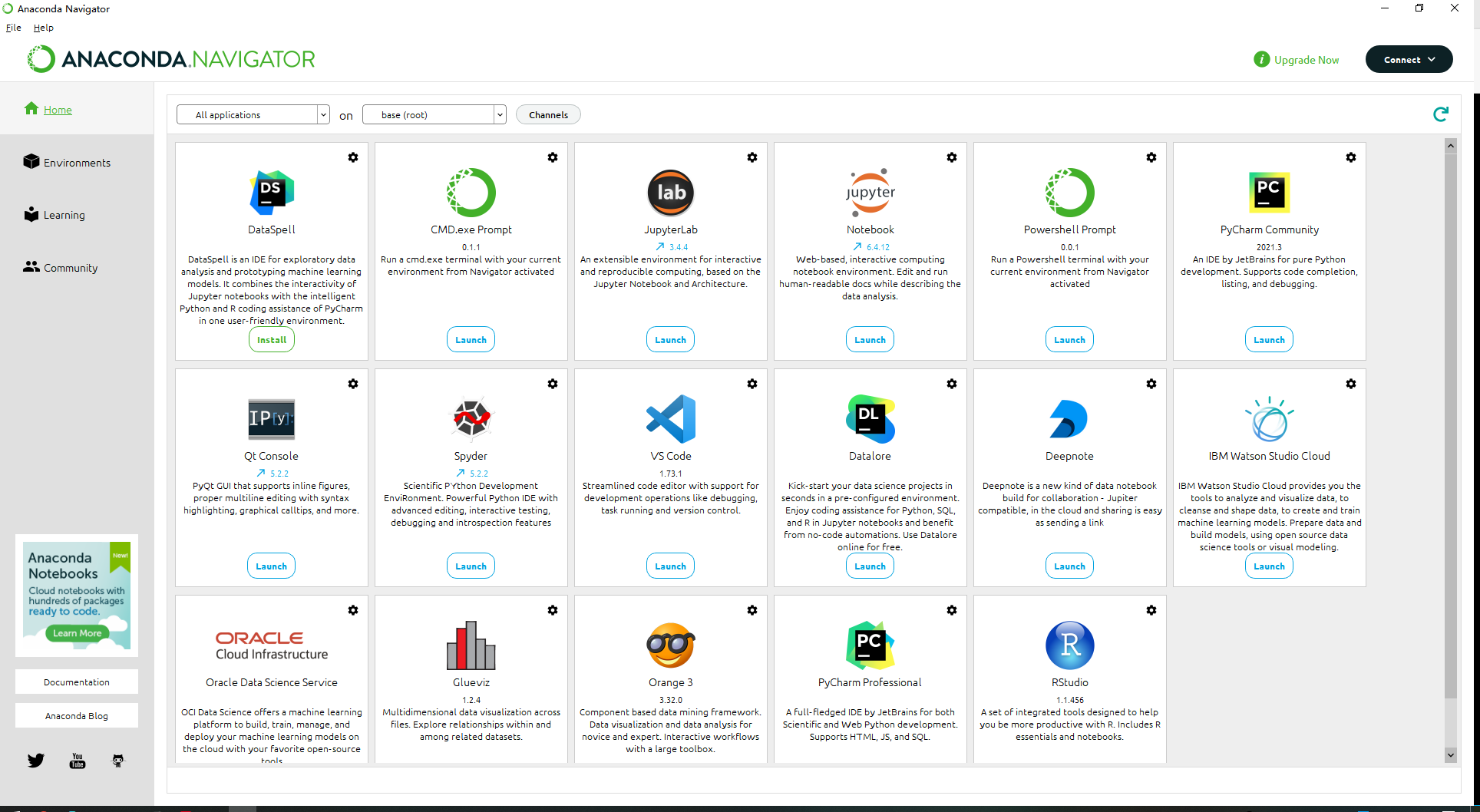Install DataSpell
The width and height of the screenshot is (1480, 812).
click(272, 339)
